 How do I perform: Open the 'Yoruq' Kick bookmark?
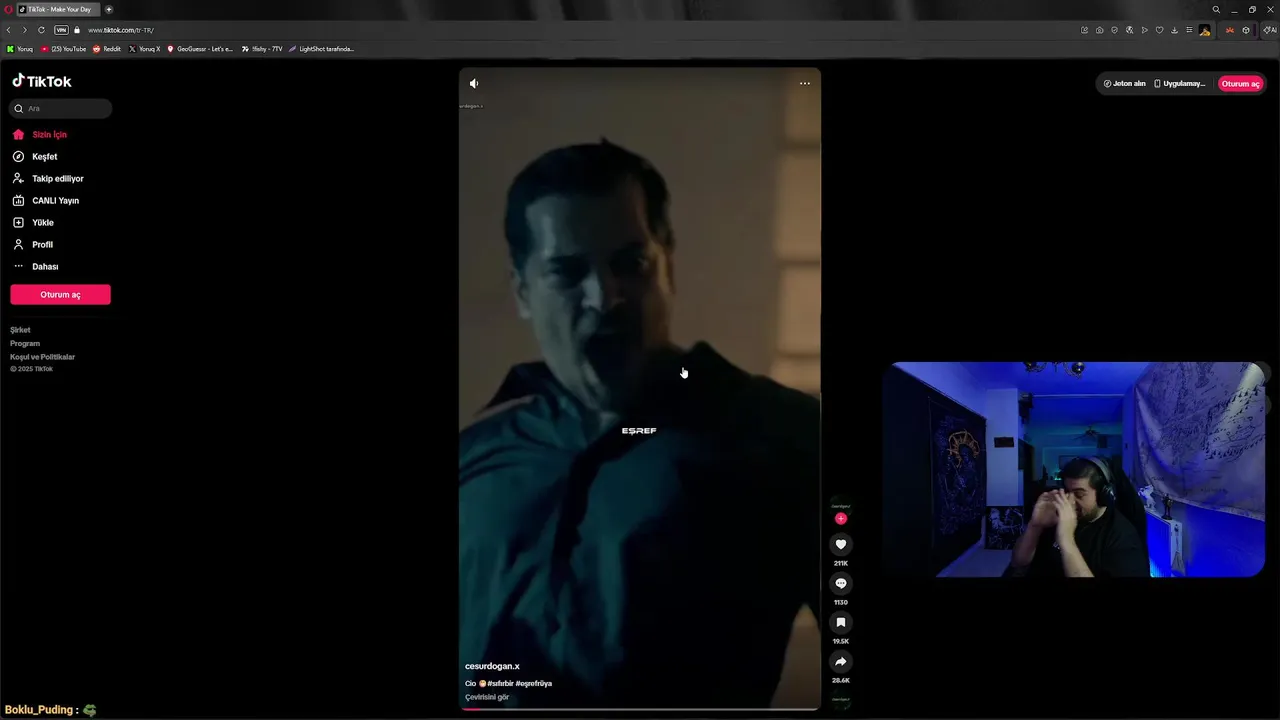tap(20, 48)
